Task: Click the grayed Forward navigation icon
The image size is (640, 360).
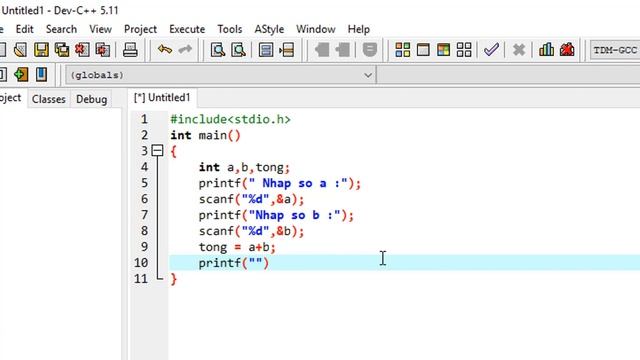Action: pyautogui.click(x=342, y=50)
